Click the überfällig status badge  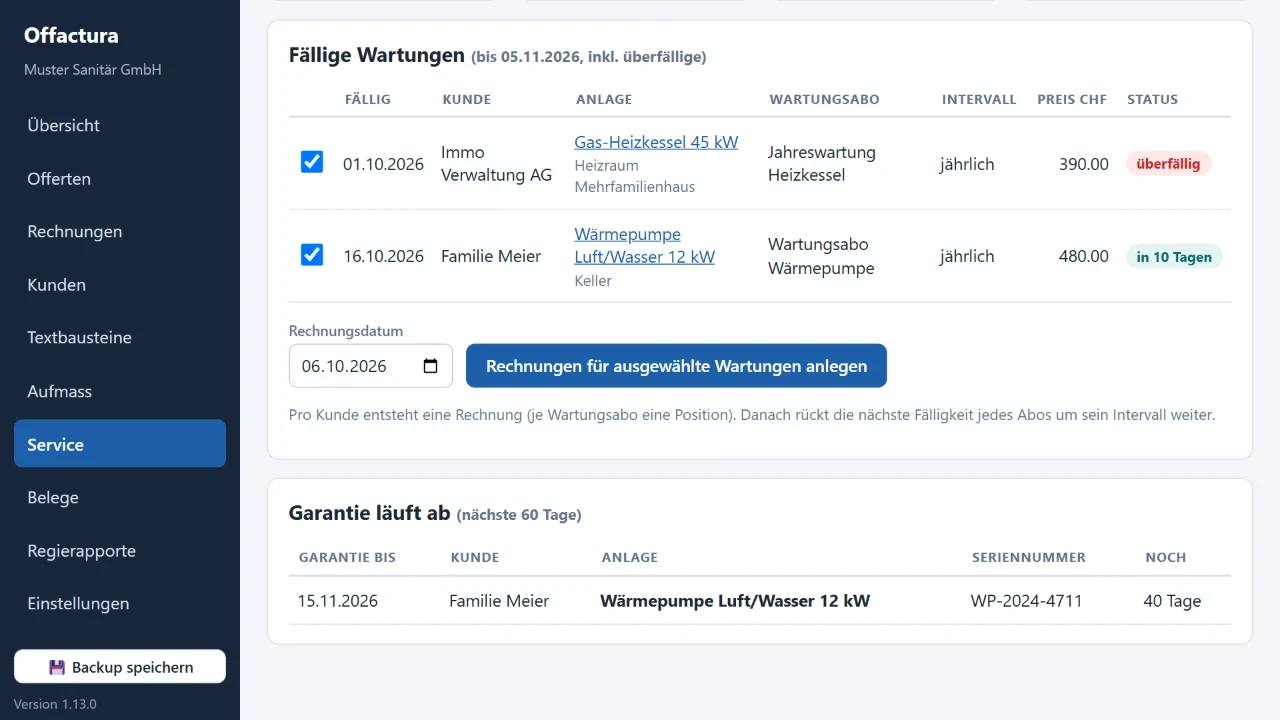pos(1168,164)
